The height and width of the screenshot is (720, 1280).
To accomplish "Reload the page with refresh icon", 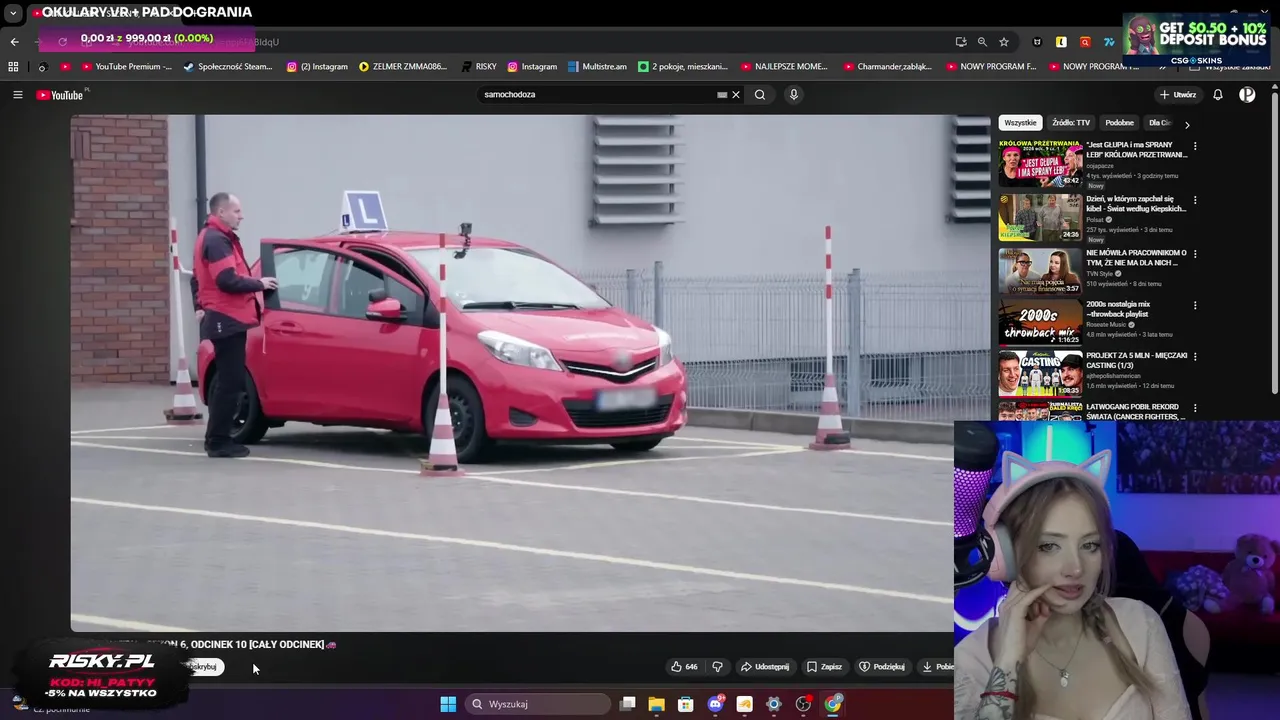I will pyautogui.click(x=62, y=42).
